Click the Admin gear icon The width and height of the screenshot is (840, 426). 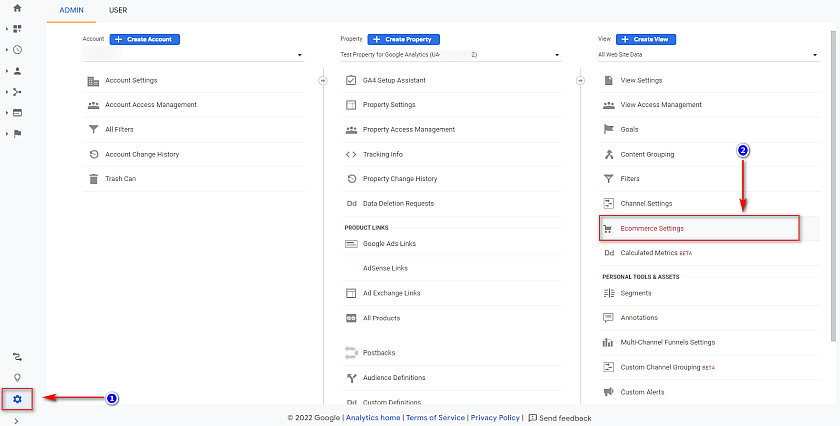tap(17, 399)
